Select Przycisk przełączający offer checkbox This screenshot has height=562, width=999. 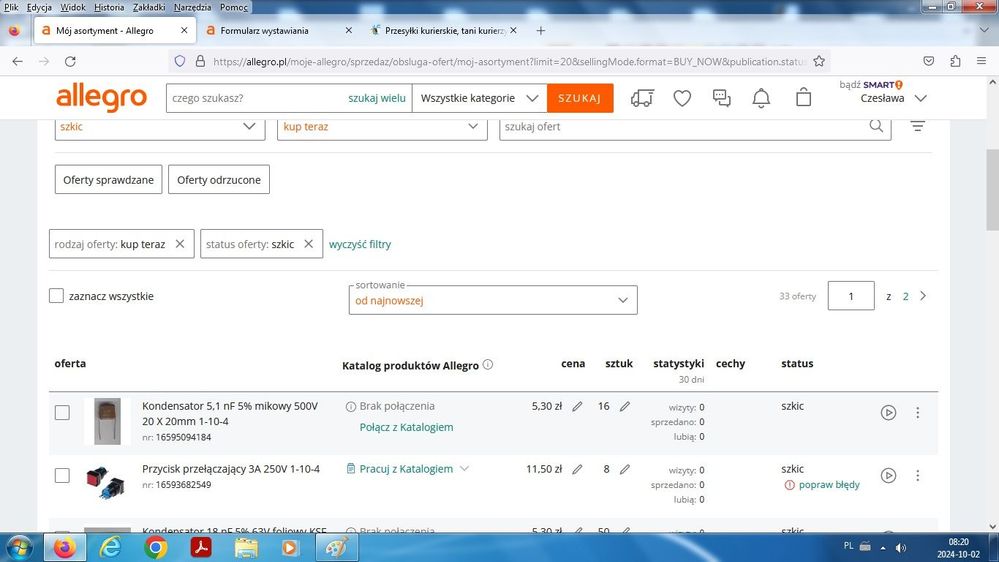(x=62, y=475)
